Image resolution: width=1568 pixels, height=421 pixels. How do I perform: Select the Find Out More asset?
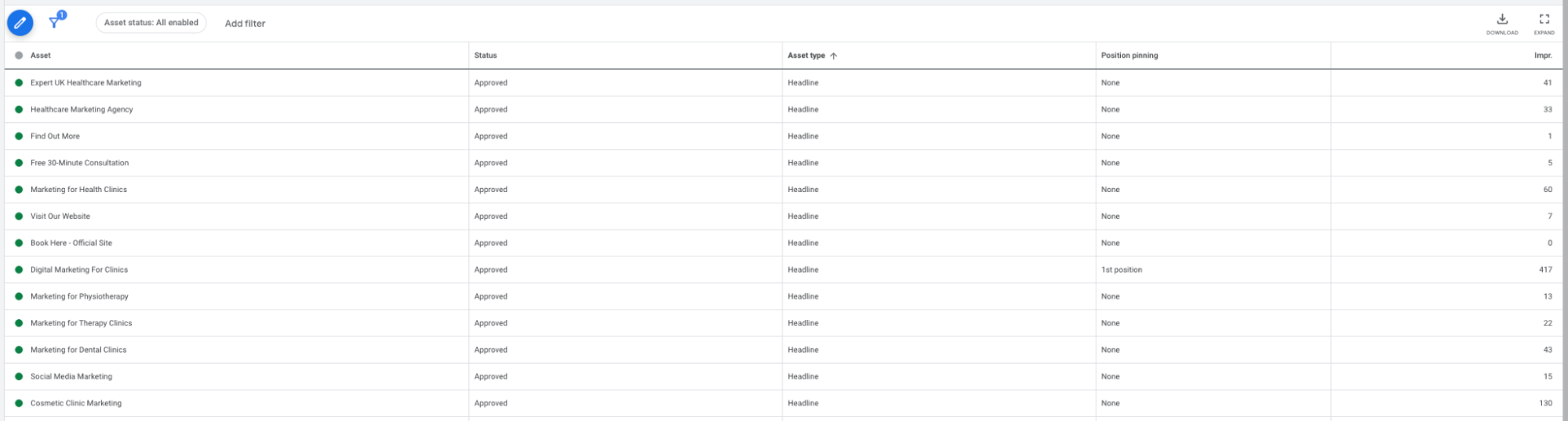point(55,136)
